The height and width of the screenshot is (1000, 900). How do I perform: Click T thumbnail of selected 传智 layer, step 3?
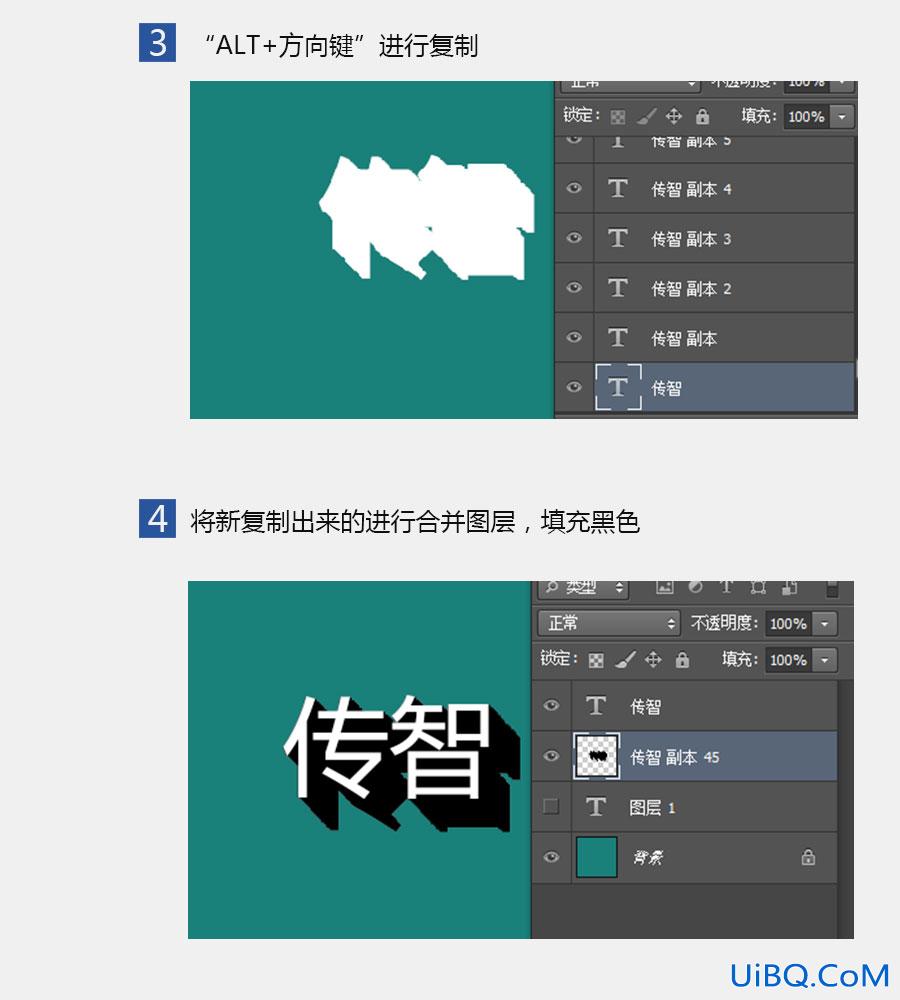(x=618, y=386)
